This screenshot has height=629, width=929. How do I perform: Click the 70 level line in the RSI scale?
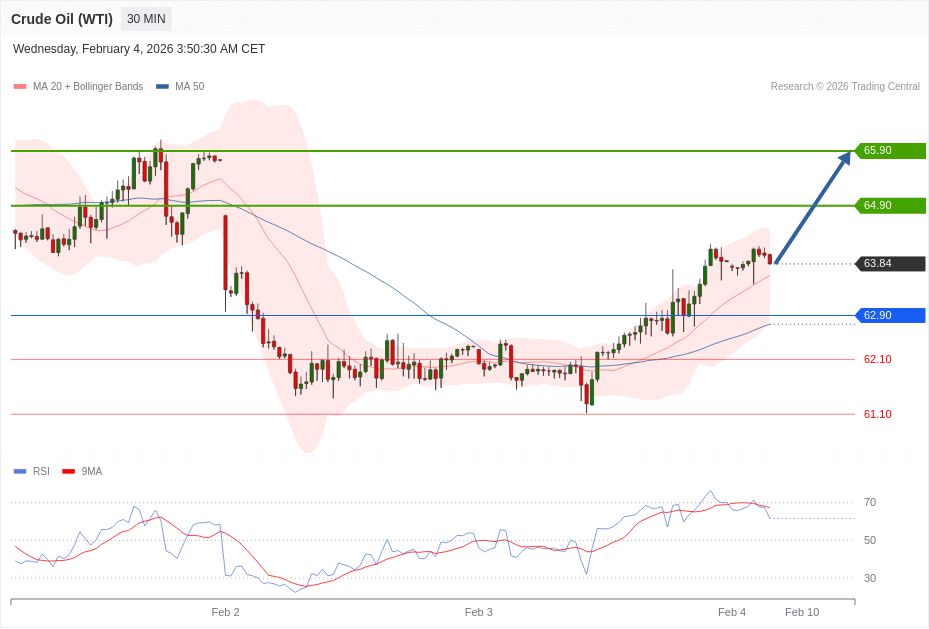(871, 502)
